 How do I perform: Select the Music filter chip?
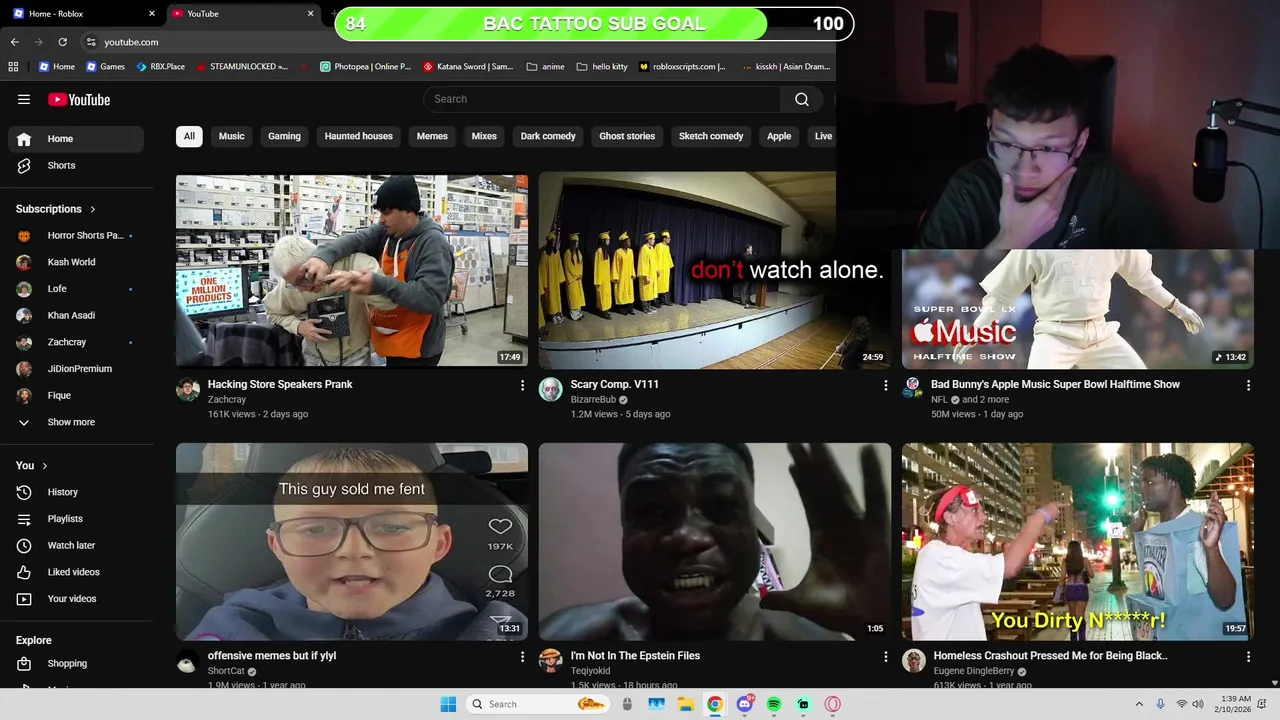click(231, 136)
